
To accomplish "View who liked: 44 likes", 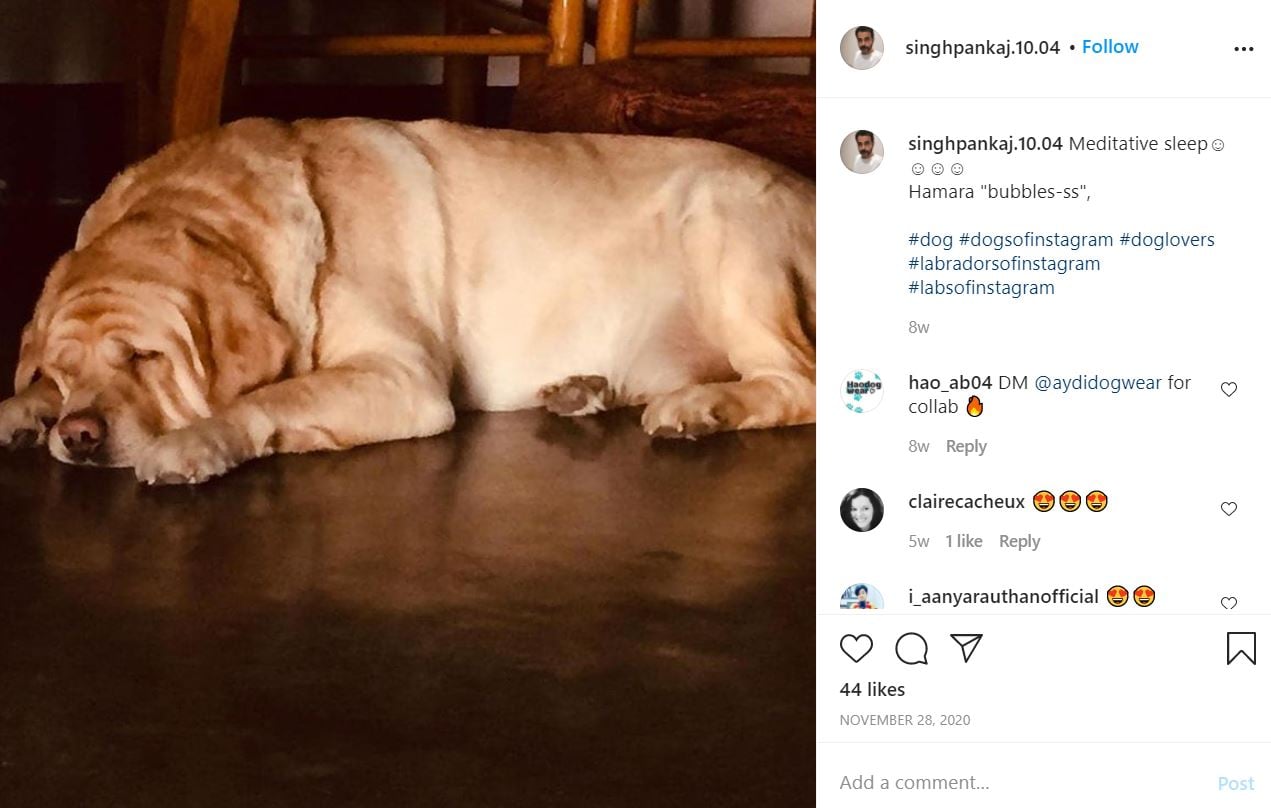I will 872,690.
